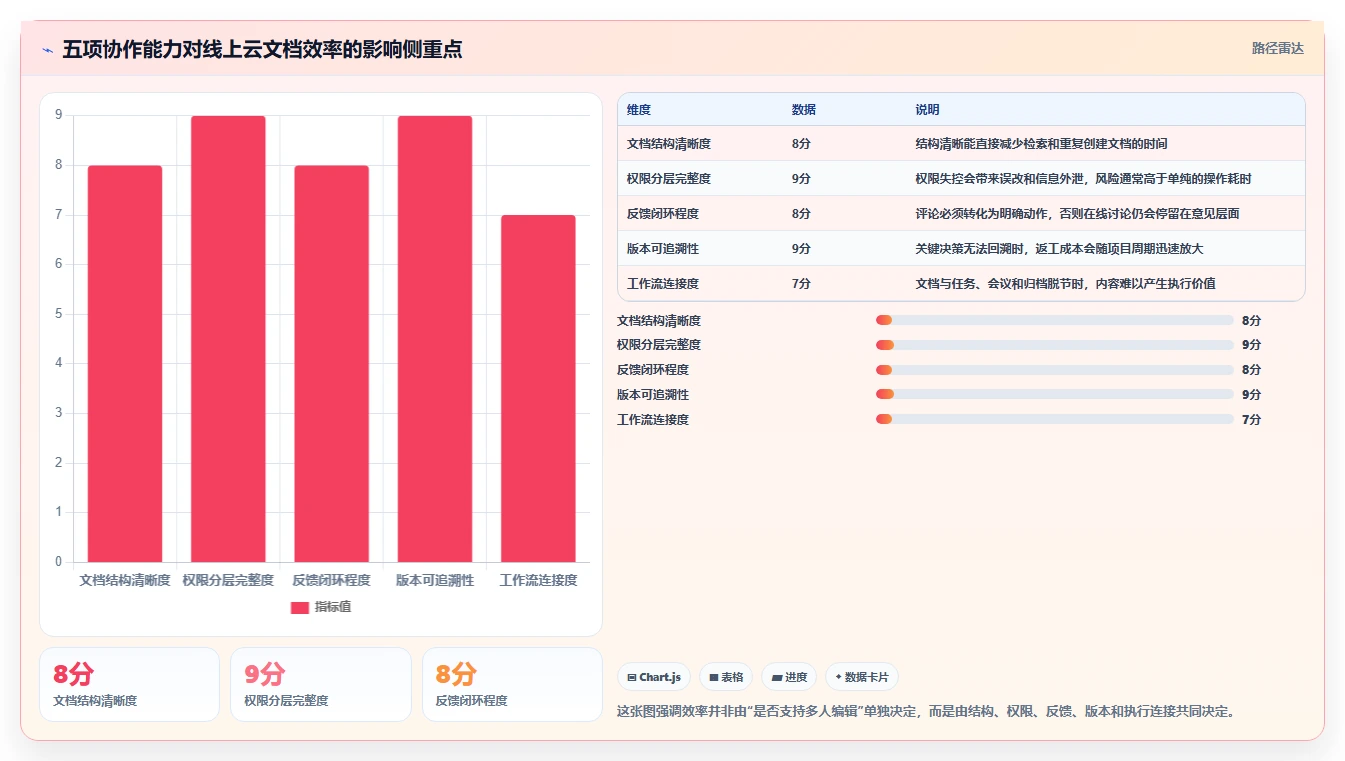Image resolution: width=1345 pixels, height=761 pixels.
Task: Click the 工作流连接度 x-axis label
Action: 538,580
